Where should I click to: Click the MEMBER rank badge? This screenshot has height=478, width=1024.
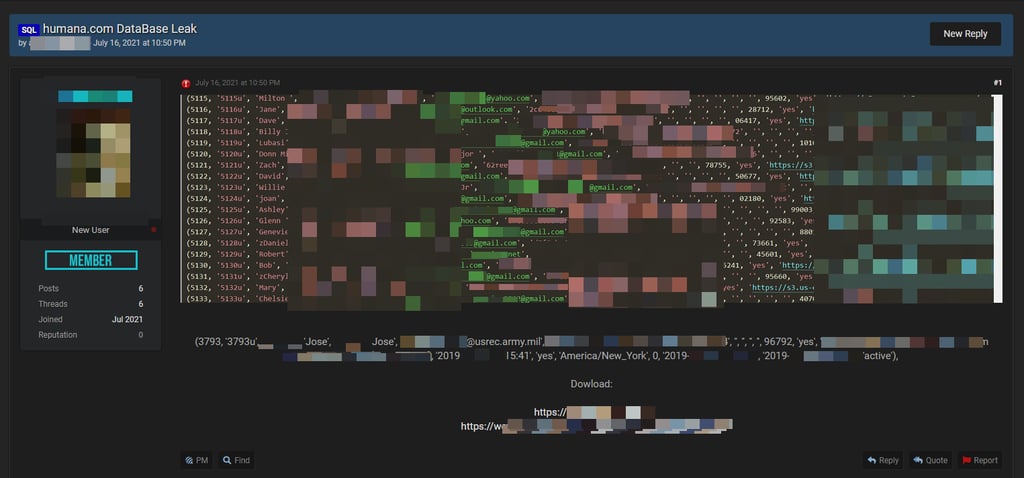coord(91,260)
